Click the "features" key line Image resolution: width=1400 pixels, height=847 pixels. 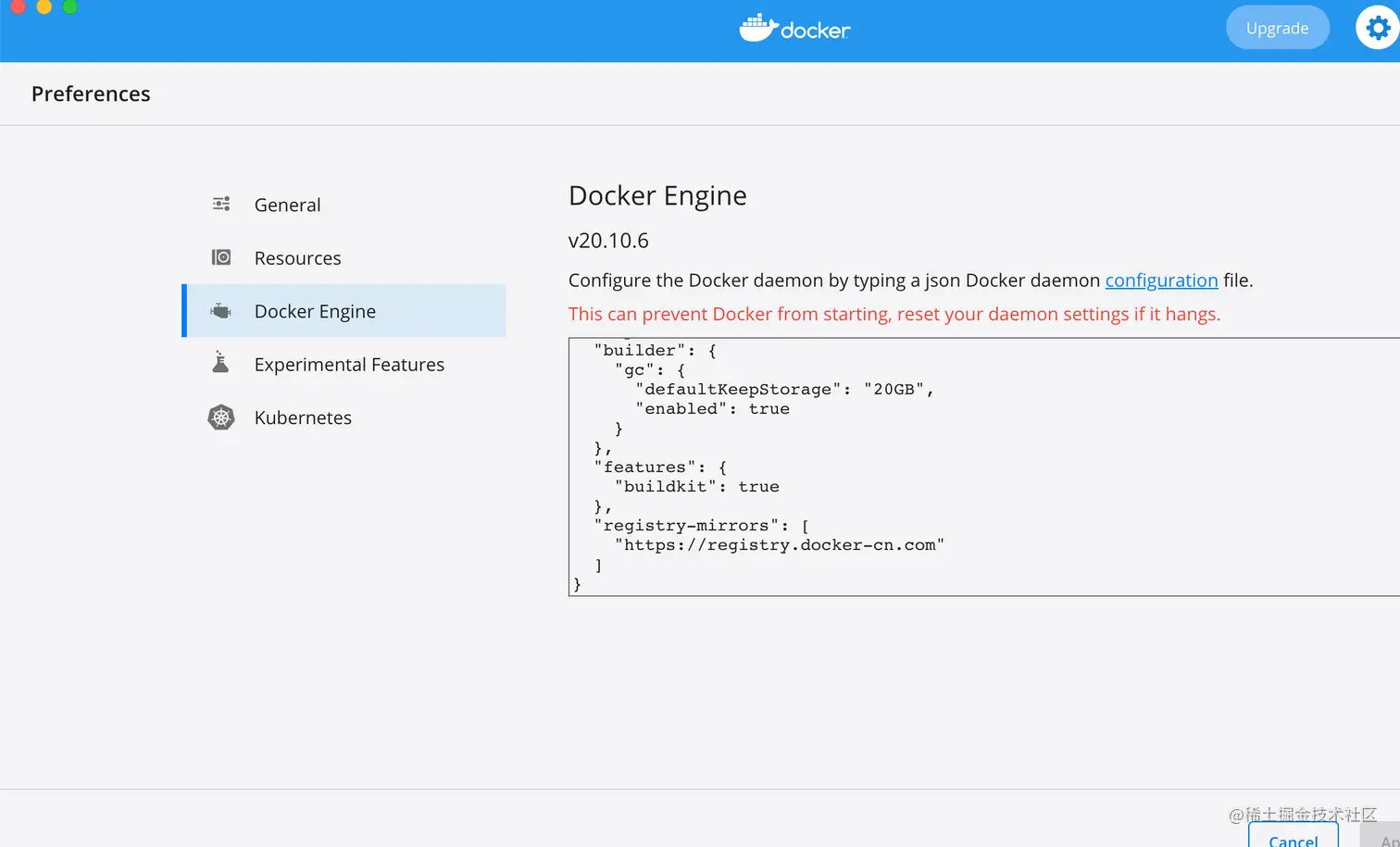[x=660, y=467]
